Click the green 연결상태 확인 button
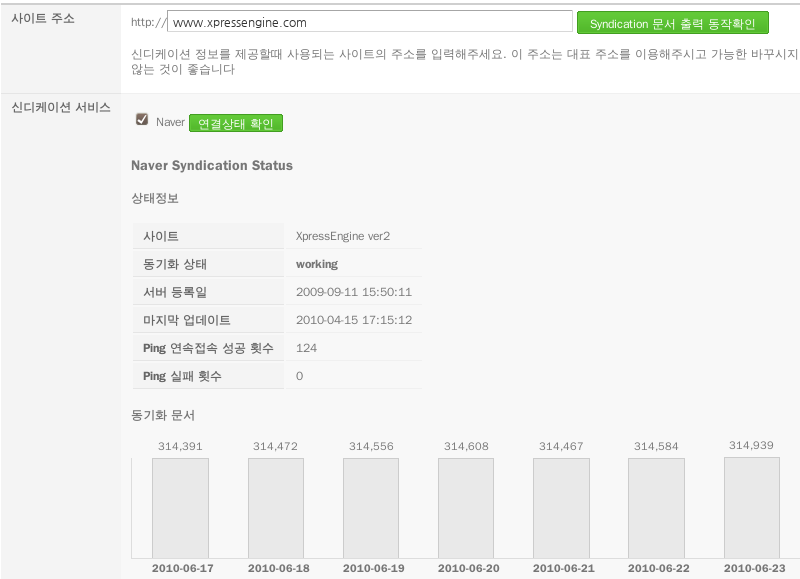Screen dimensions: 800x579 [236, 123]
